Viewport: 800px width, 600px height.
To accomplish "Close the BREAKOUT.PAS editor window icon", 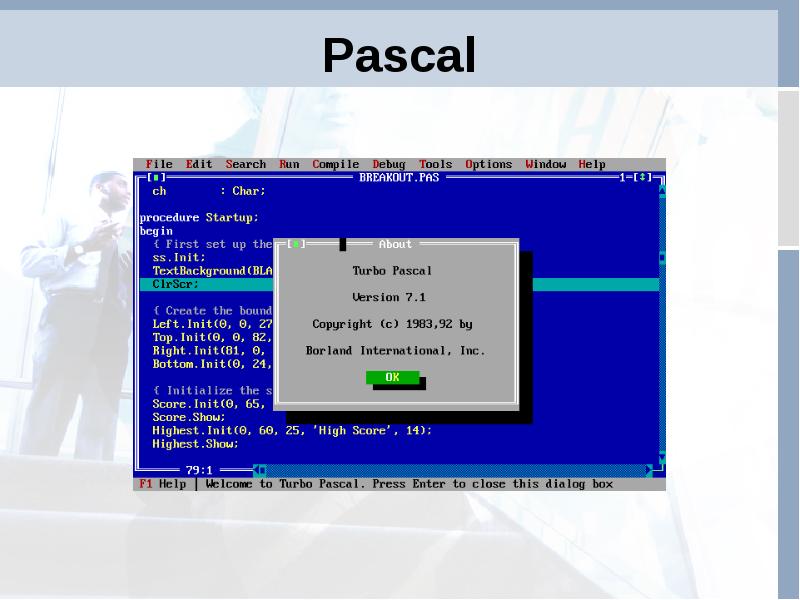I will 156,177.
